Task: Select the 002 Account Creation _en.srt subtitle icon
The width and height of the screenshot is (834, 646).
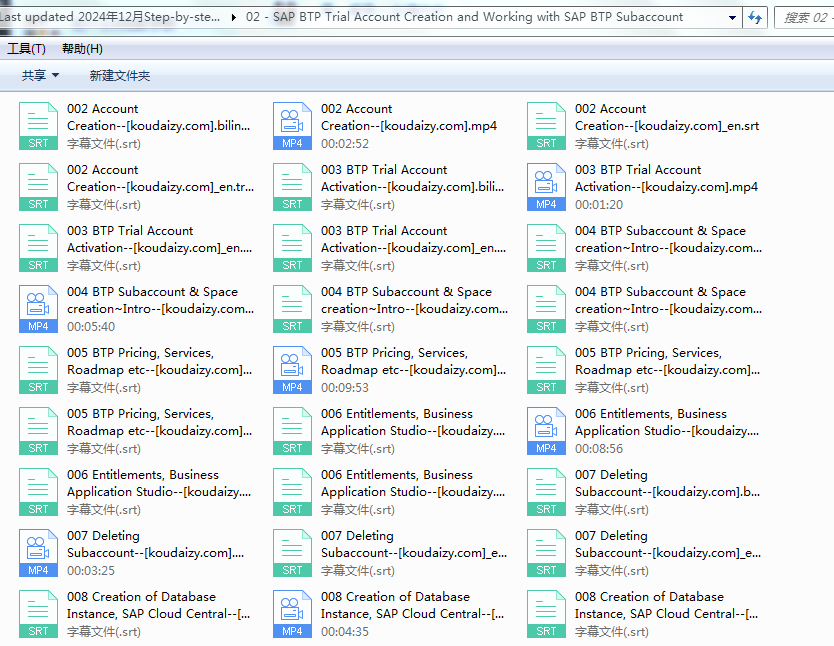Action: [x=546, y=126]
